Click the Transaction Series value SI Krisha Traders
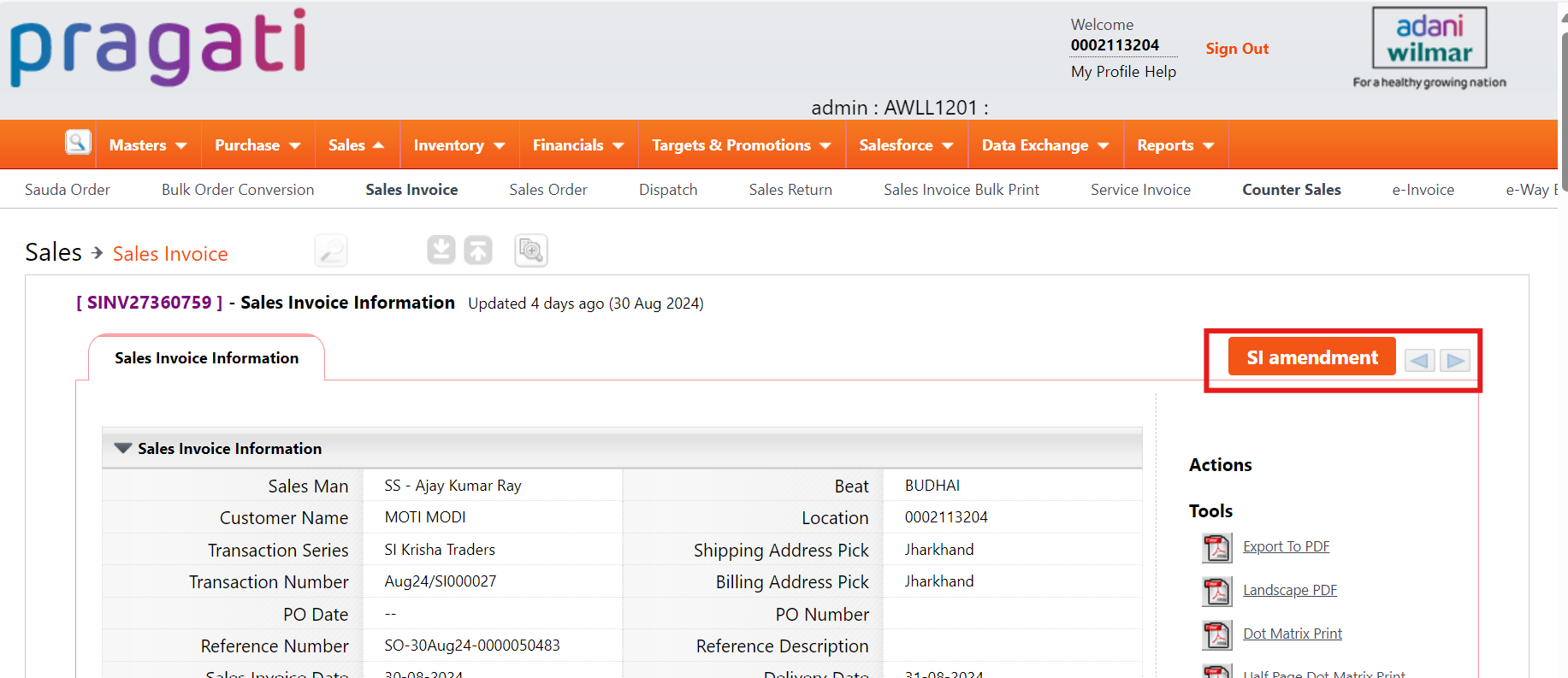The image size is (1568, 678). coord(440,550)
